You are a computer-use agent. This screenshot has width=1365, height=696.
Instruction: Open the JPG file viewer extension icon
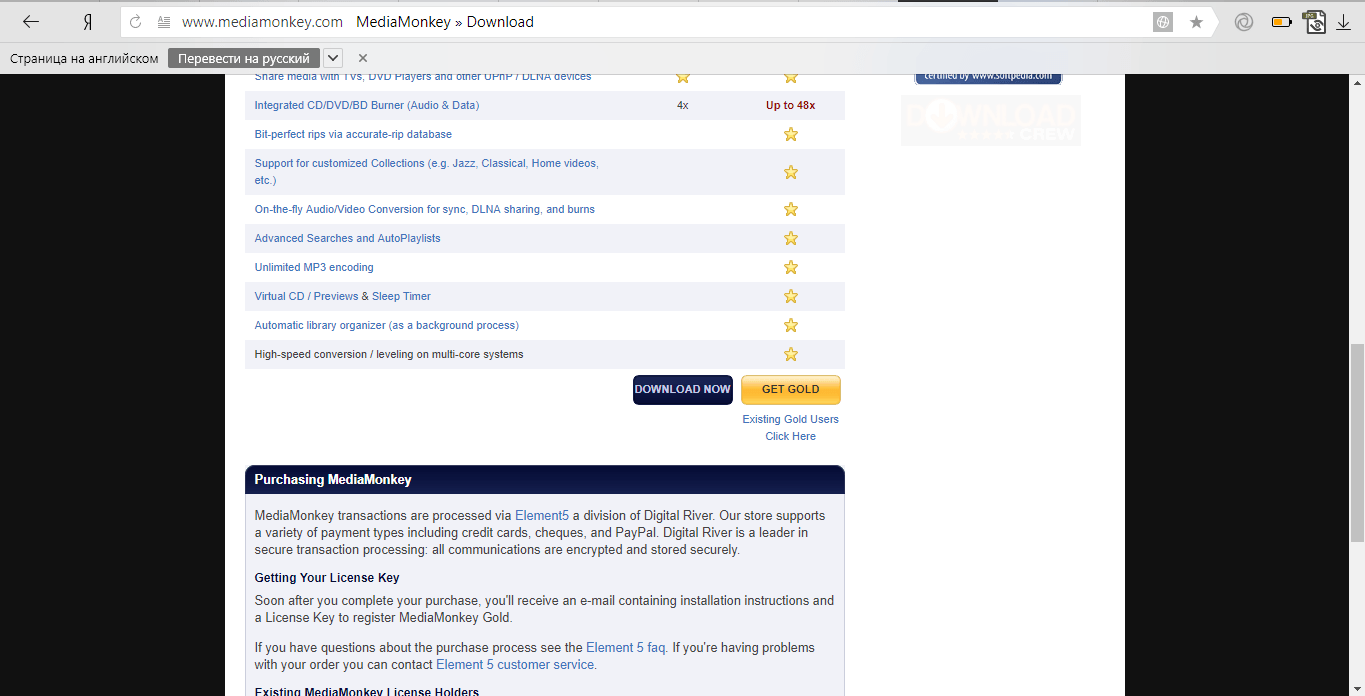tap(1314, 22)
